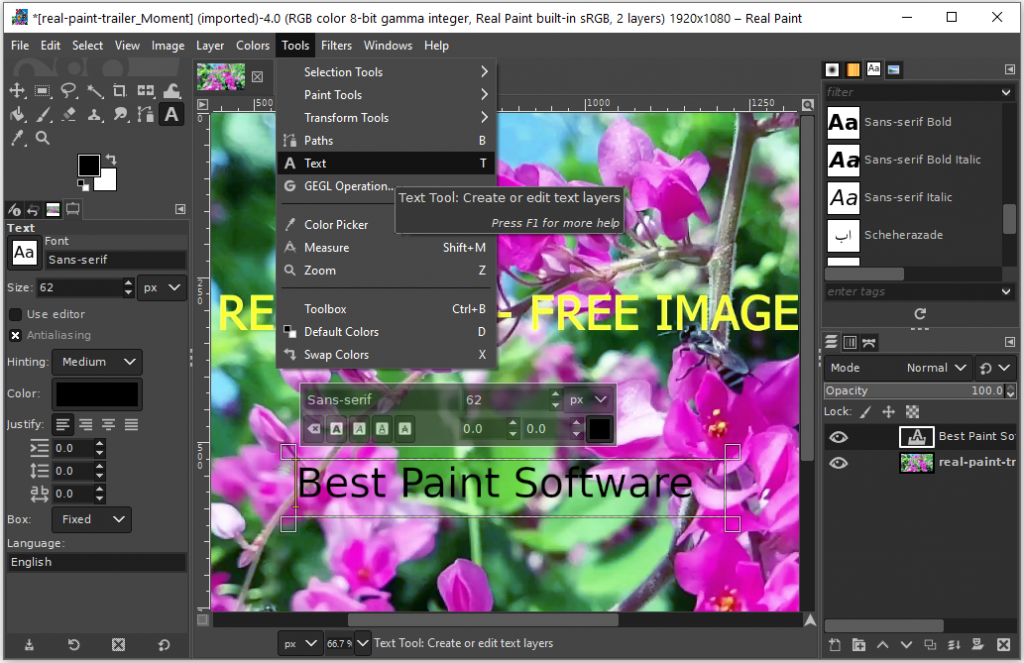Click the foreground black color swatch
This screenshot has height=663, width=1024.
click(88, 165)
